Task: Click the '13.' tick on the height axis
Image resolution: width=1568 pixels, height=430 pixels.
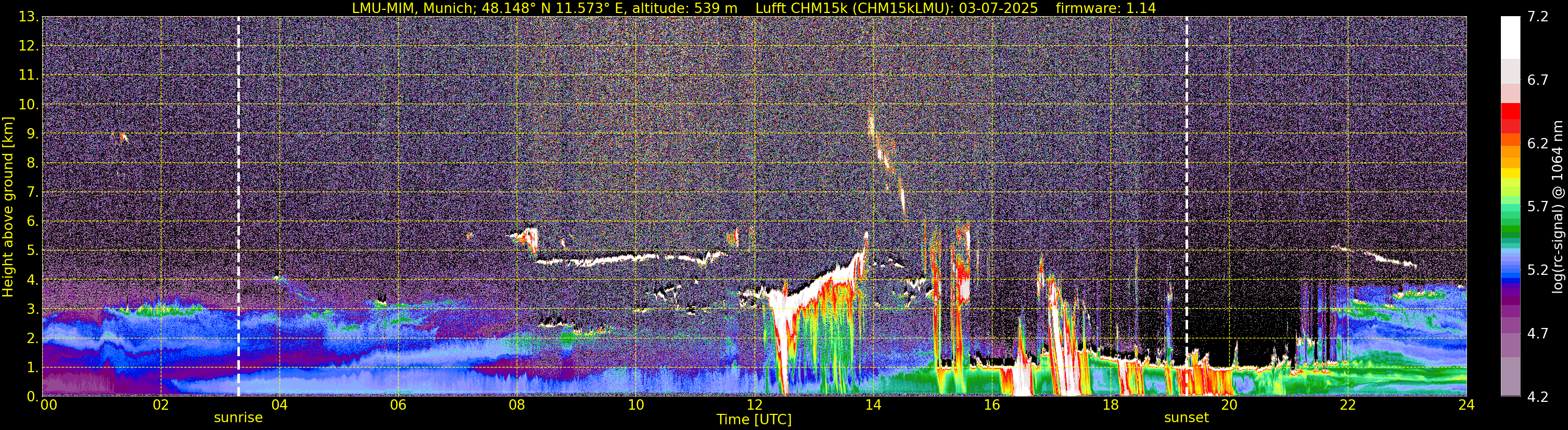Action: point(29,17)
